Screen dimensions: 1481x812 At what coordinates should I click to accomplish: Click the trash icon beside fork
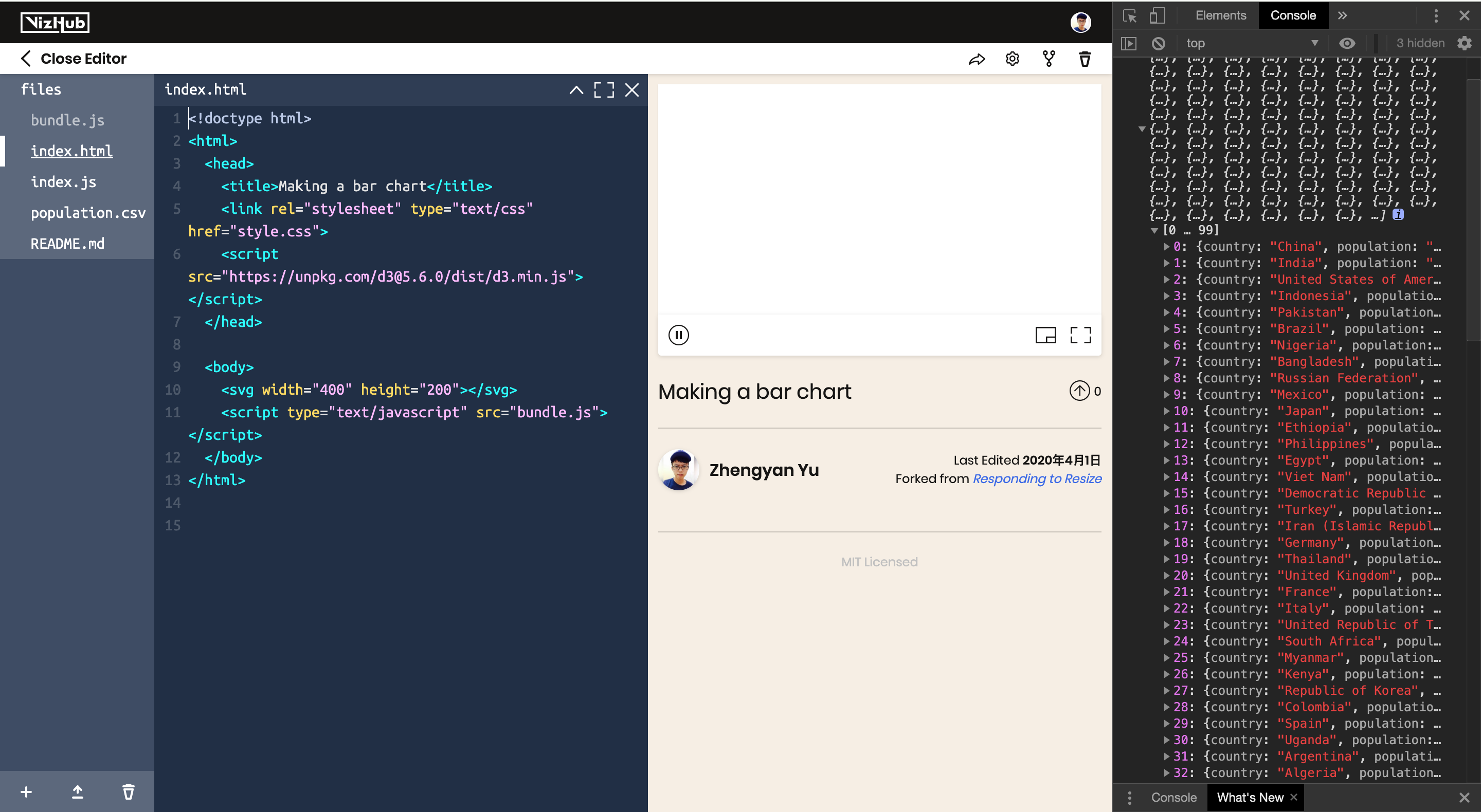1085,59
